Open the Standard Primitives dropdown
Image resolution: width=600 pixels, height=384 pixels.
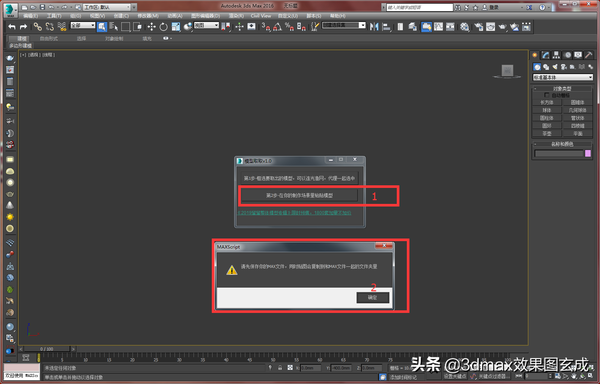pos(563,78)
